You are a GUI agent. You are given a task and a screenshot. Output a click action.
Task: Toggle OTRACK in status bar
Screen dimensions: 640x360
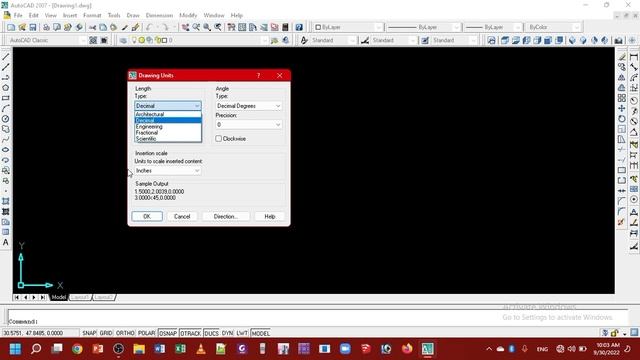[190, 333]
